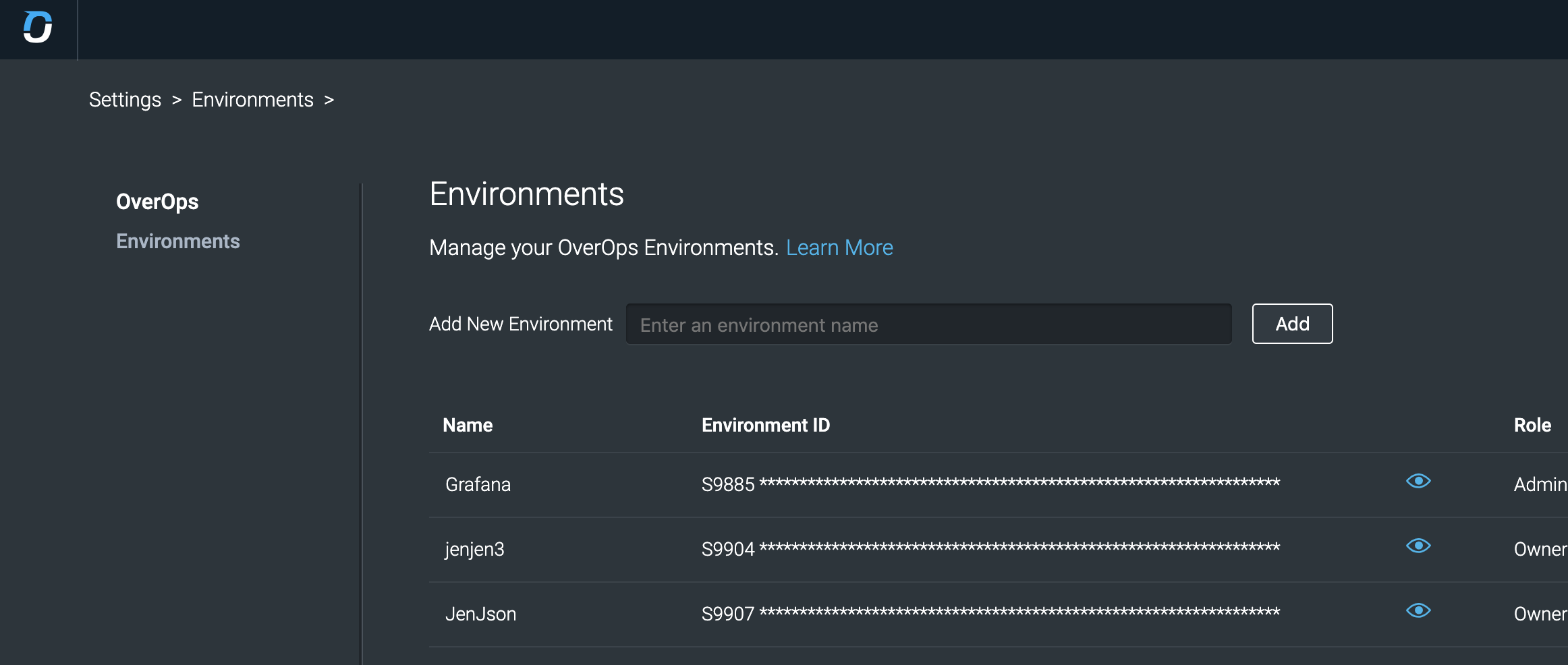Select the Grafana environment row name
Screen dimensions: 1568x665
pos(478,484)
